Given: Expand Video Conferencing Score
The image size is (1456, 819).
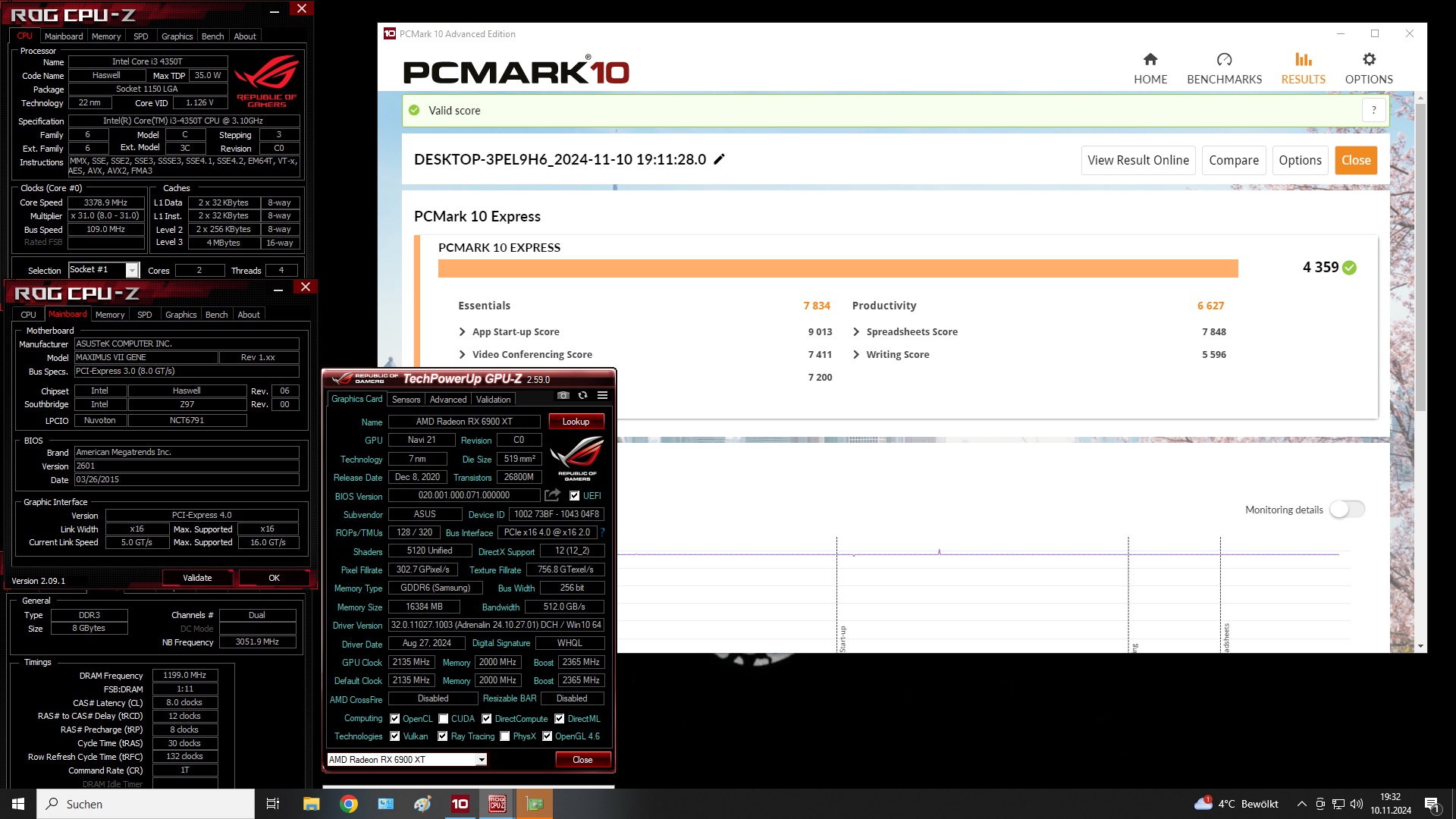Looking at the screenshot, I should coord(463,354).
